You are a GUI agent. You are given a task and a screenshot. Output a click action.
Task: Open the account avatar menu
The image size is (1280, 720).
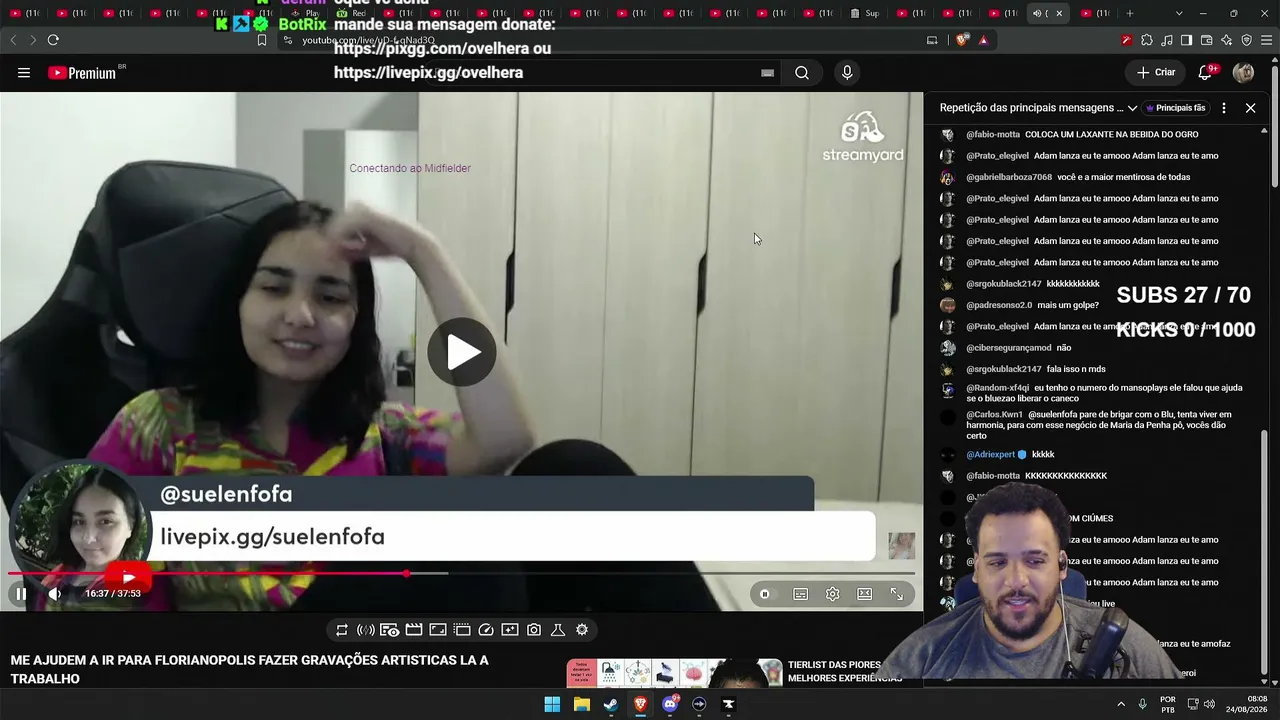pos(1244,72)
